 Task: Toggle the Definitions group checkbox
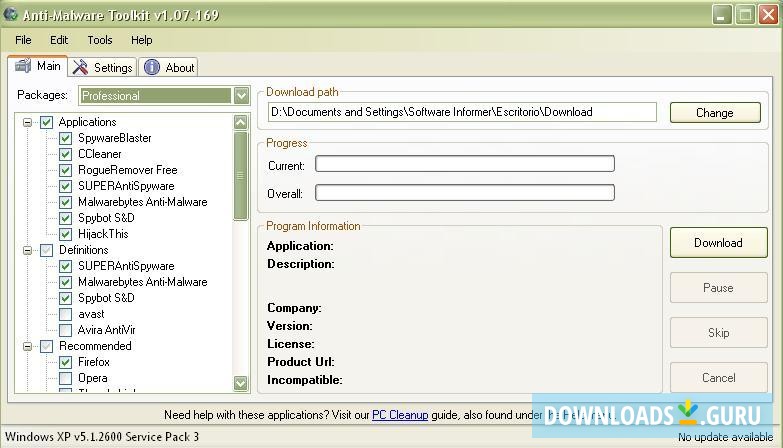[x=46, y=250]
